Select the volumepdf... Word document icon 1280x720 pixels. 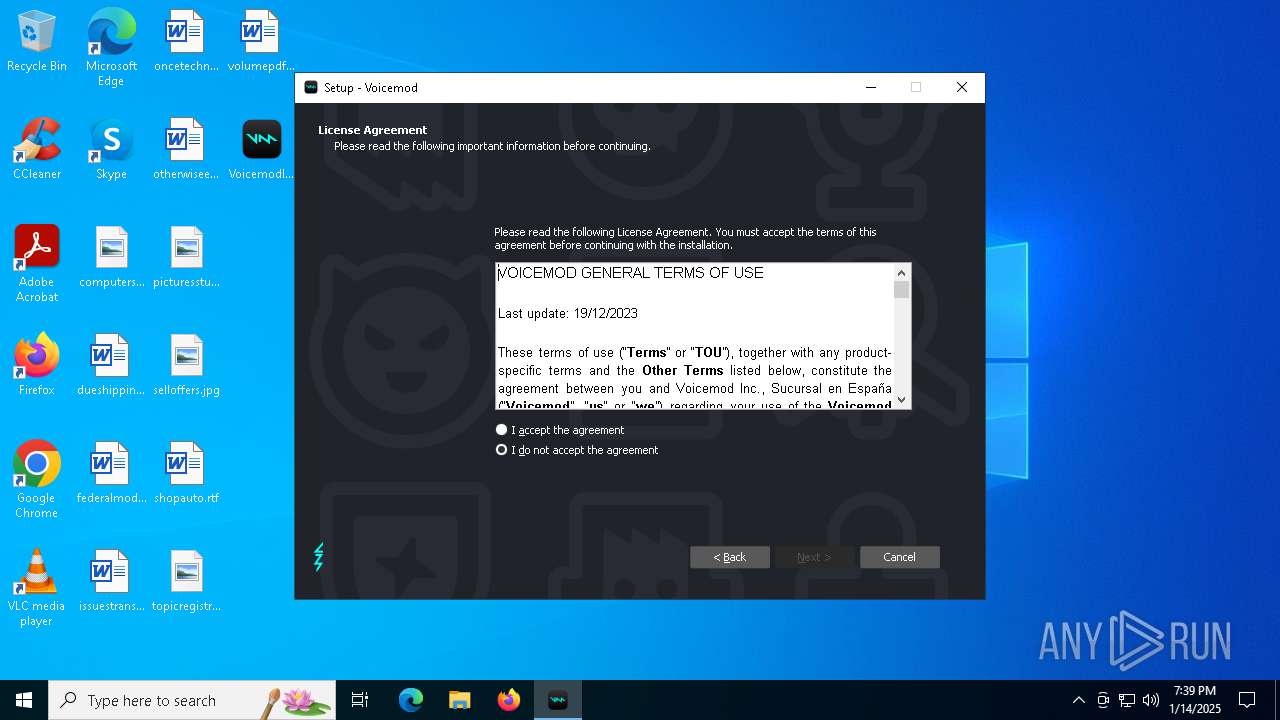point(261,41)
